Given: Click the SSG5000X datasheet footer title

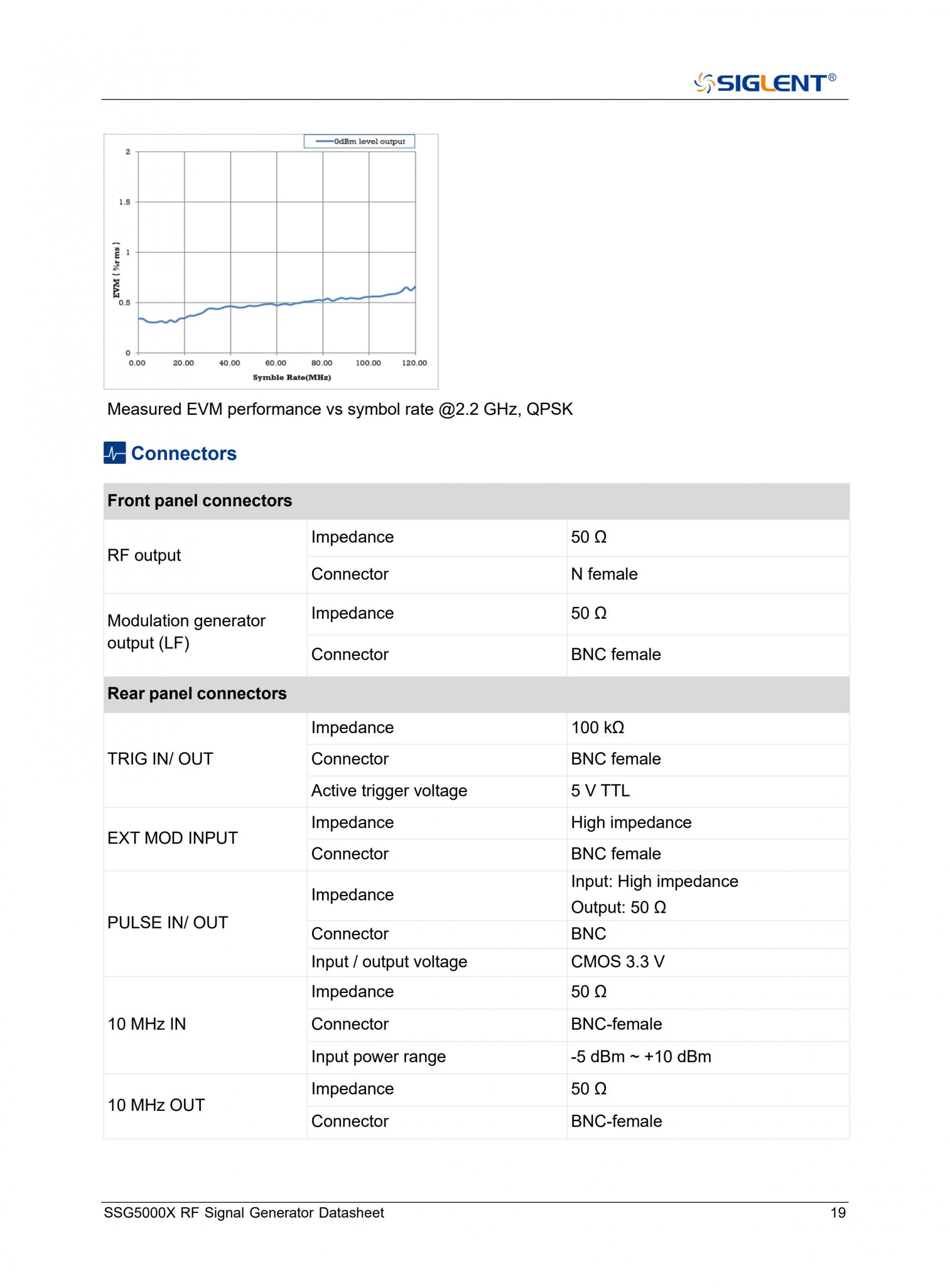Looking at the screenshot, I should click(x=244, y=1213).
